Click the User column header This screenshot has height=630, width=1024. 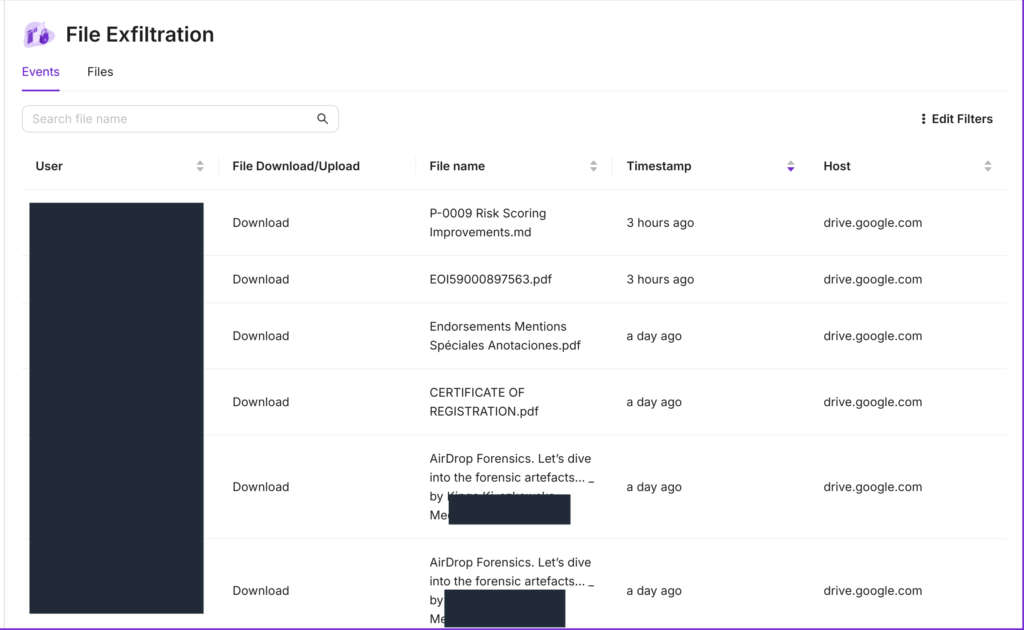coord(49,166)
